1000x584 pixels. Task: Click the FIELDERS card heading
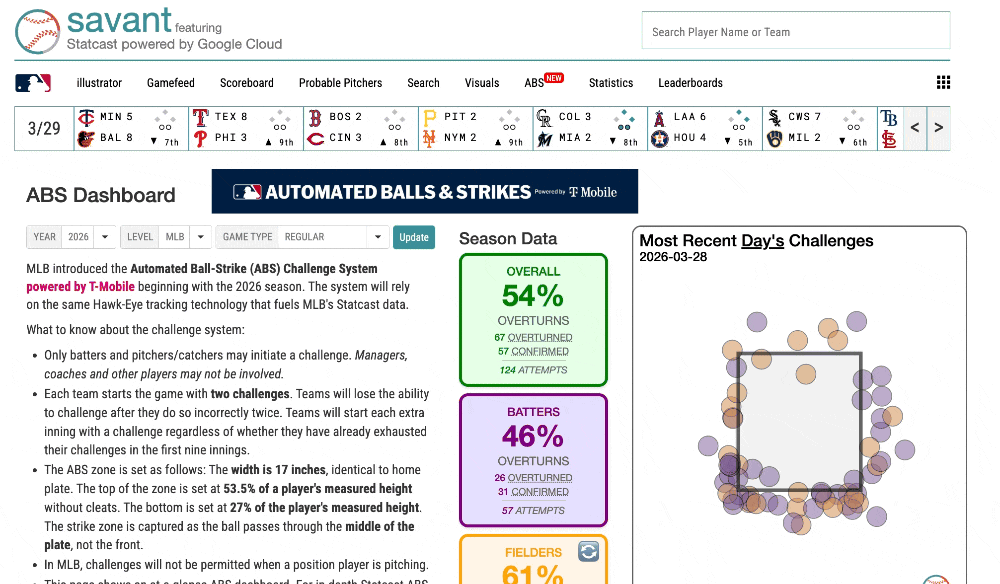click(x=533, y=553)
